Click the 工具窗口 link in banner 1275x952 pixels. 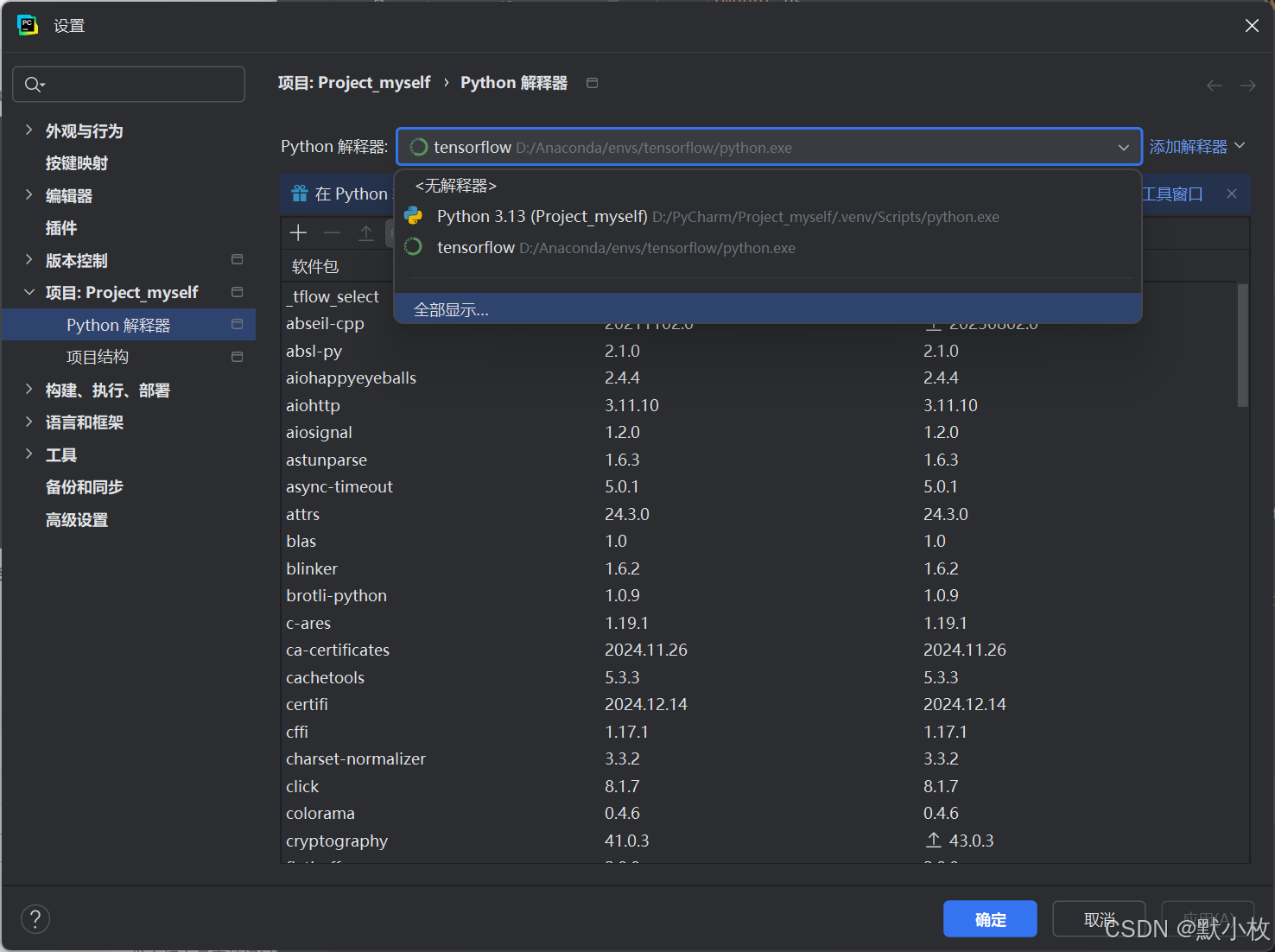(x=1172, y=194)
